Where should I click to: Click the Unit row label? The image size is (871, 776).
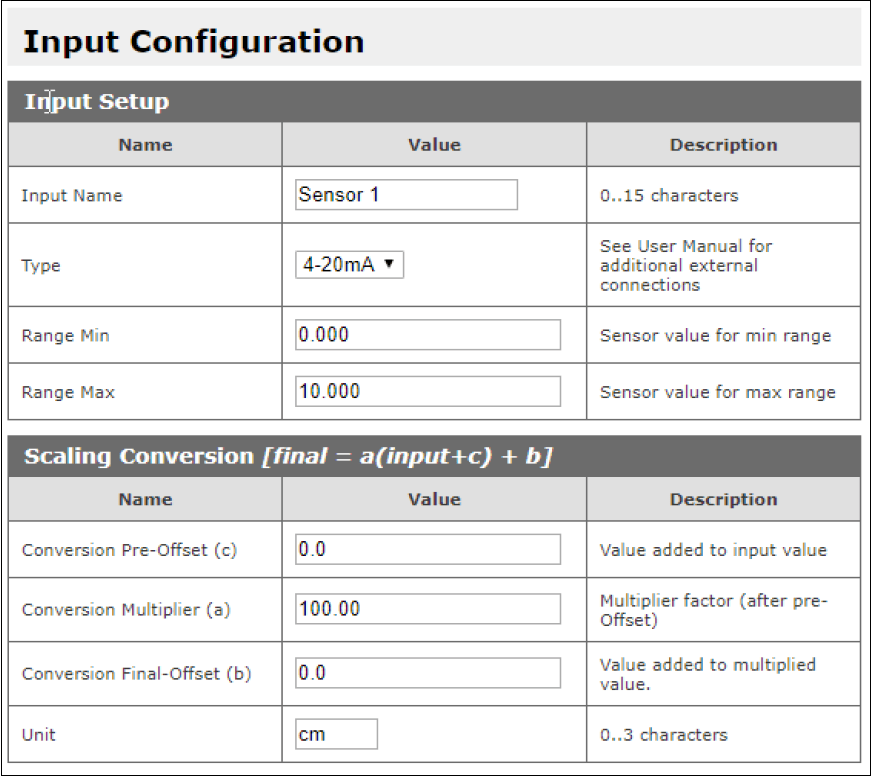click(39, 735)
